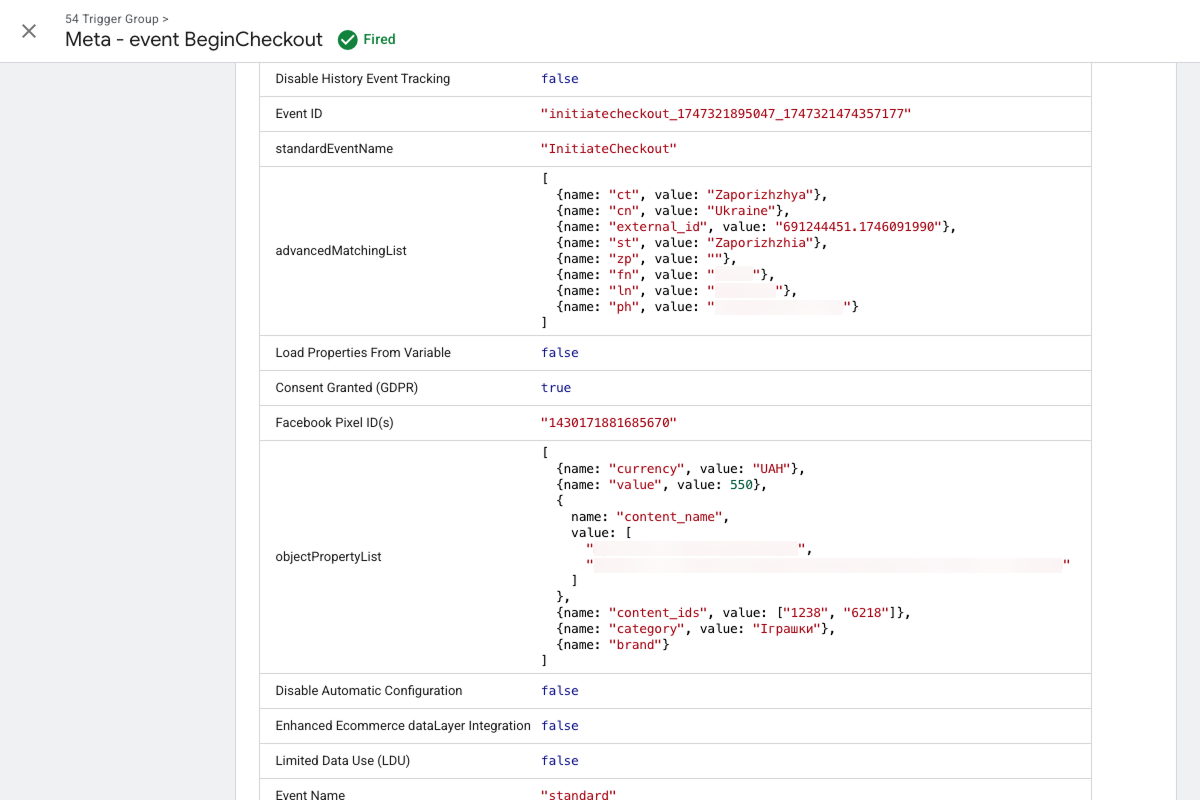Screen dimensions: 1200x800
Task: Click the Meta - event BeginCheckout title
Action: point(194,40)
